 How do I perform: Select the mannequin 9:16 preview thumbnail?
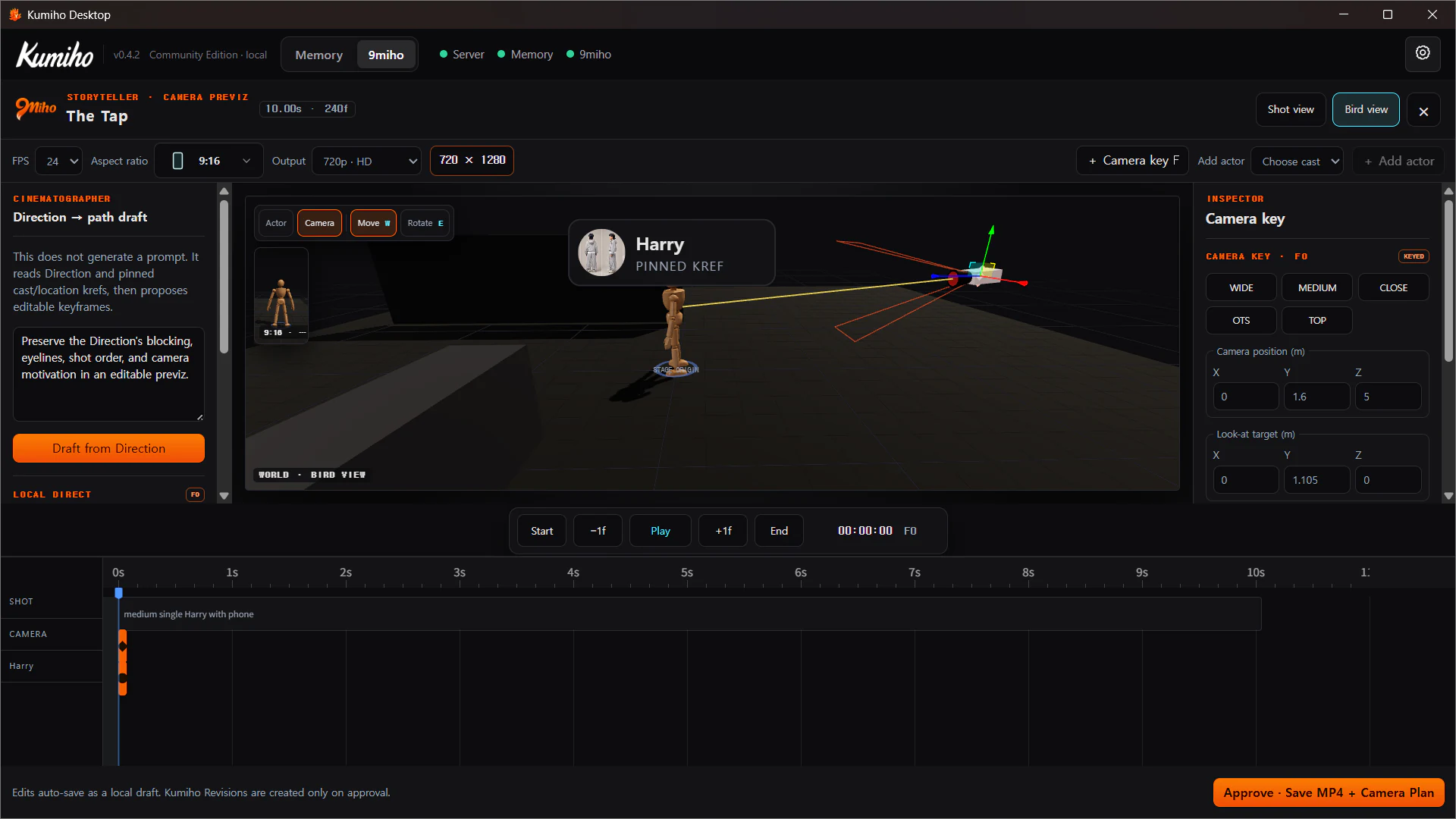point(281,296)
